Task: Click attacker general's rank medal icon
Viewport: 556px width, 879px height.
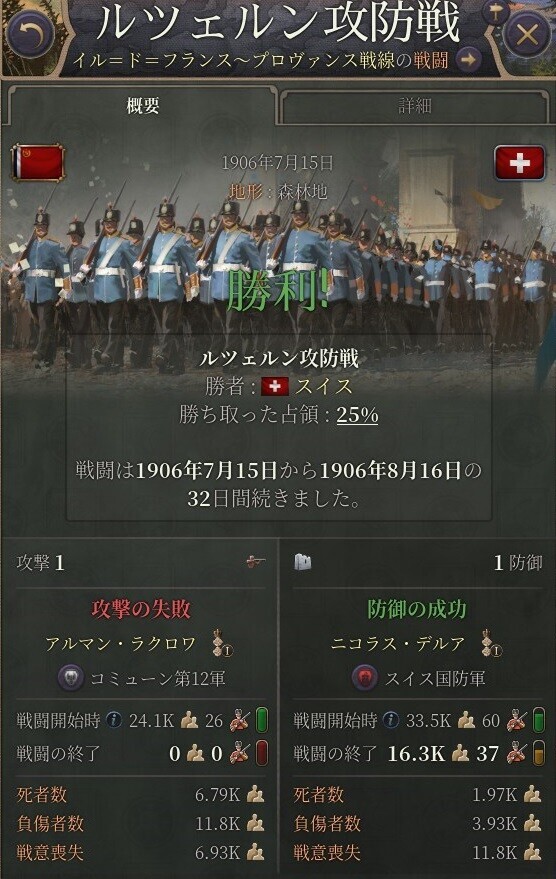Action: (223, 644)
